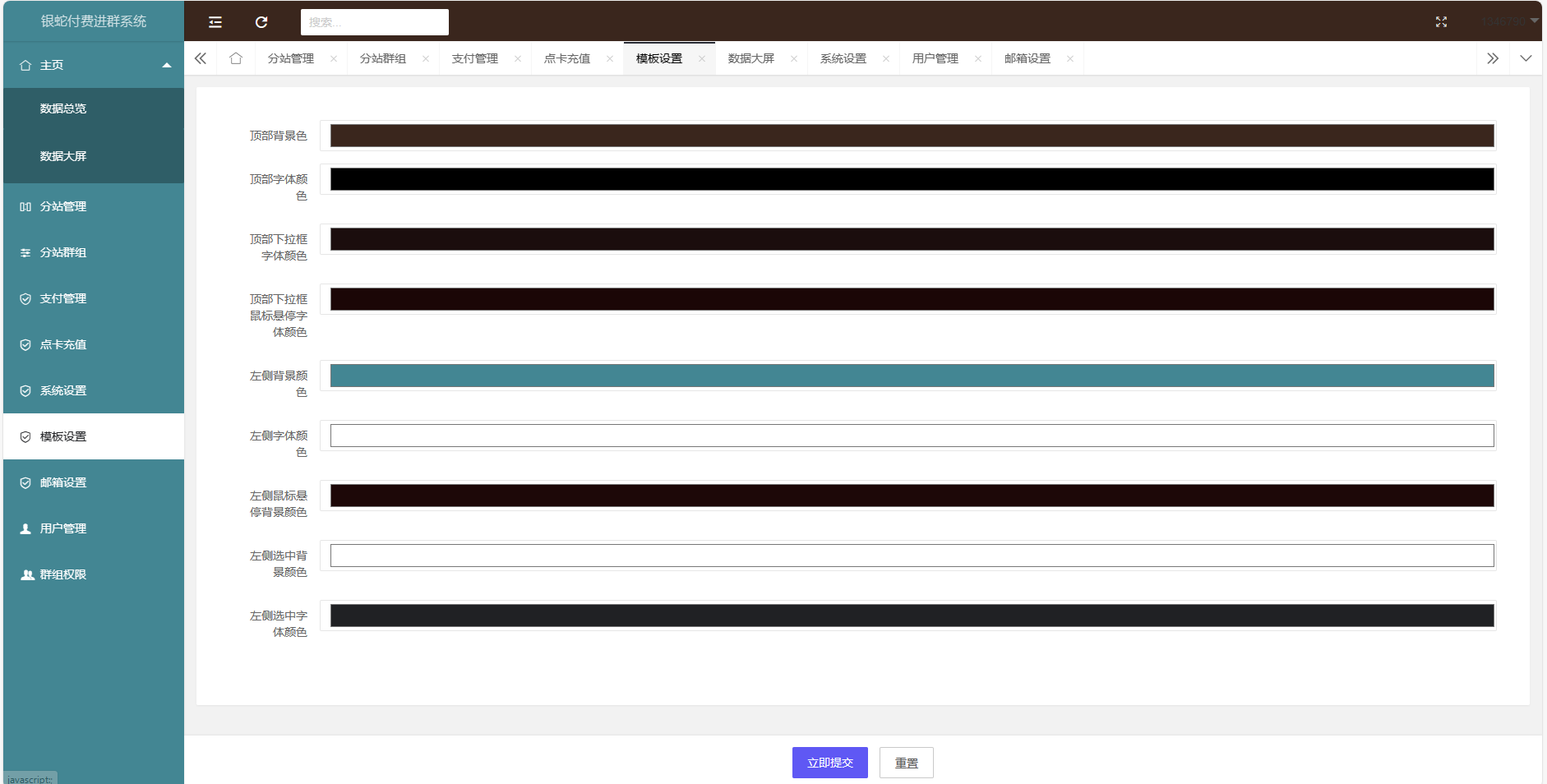Close the 模板设置 tab
Image resolution: width=1547 pixels, height=784 pixels.
click(x=702, y=58)
